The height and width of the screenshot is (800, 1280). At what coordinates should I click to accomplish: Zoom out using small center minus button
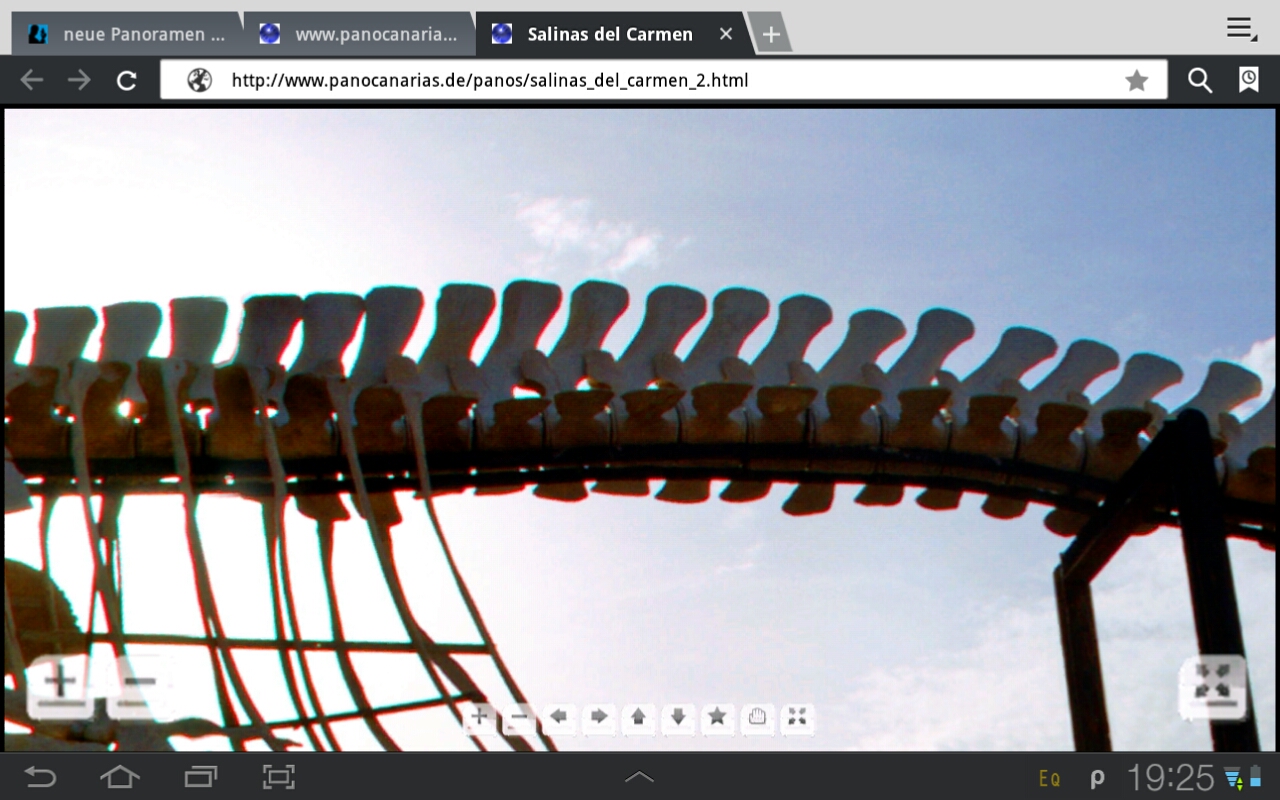[518, 717]
